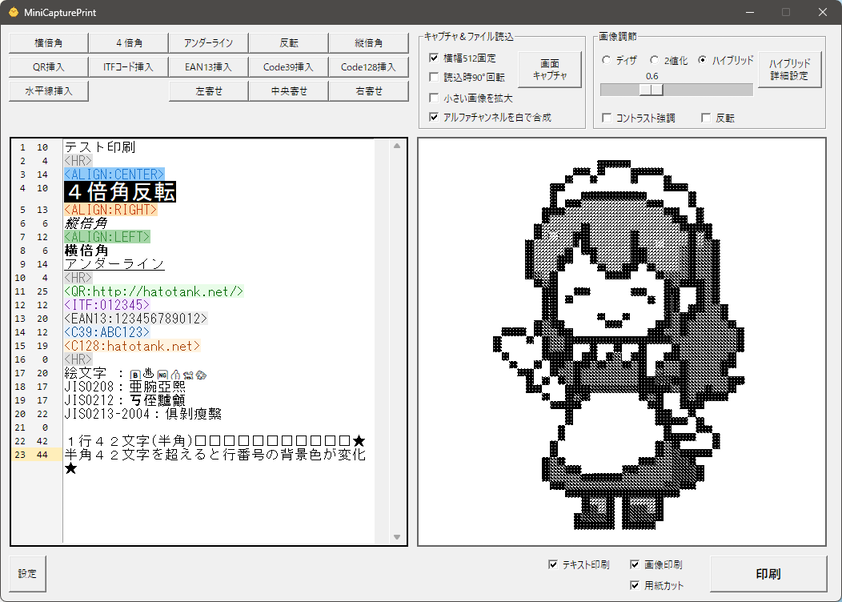This screenshot has width=842, height=602.
Task: Click the 半角42文字を超えると line
Action: [215, 461]
